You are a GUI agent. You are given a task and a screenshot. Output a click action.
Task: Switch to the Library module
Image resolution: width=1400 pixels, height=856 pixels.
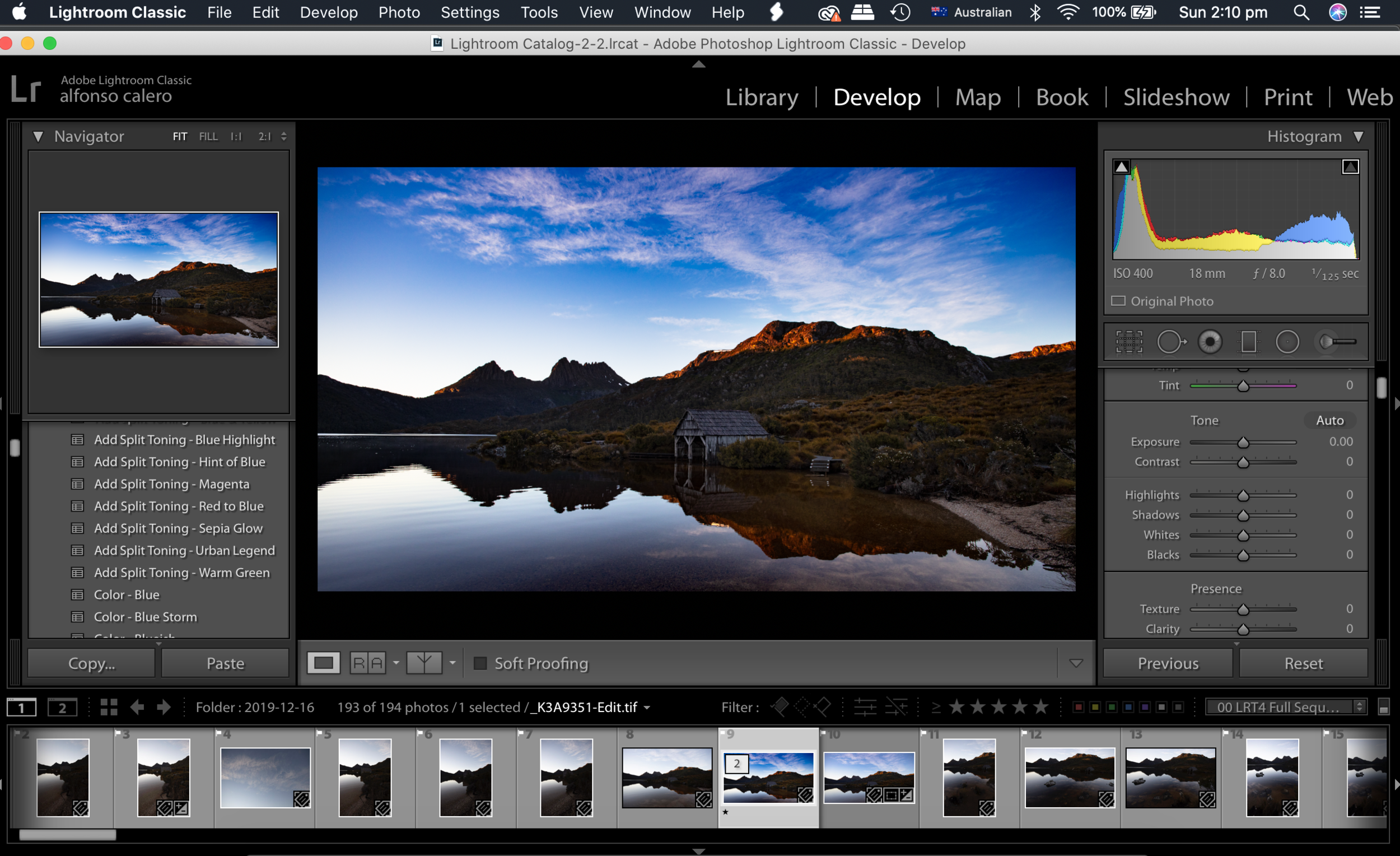762,97
